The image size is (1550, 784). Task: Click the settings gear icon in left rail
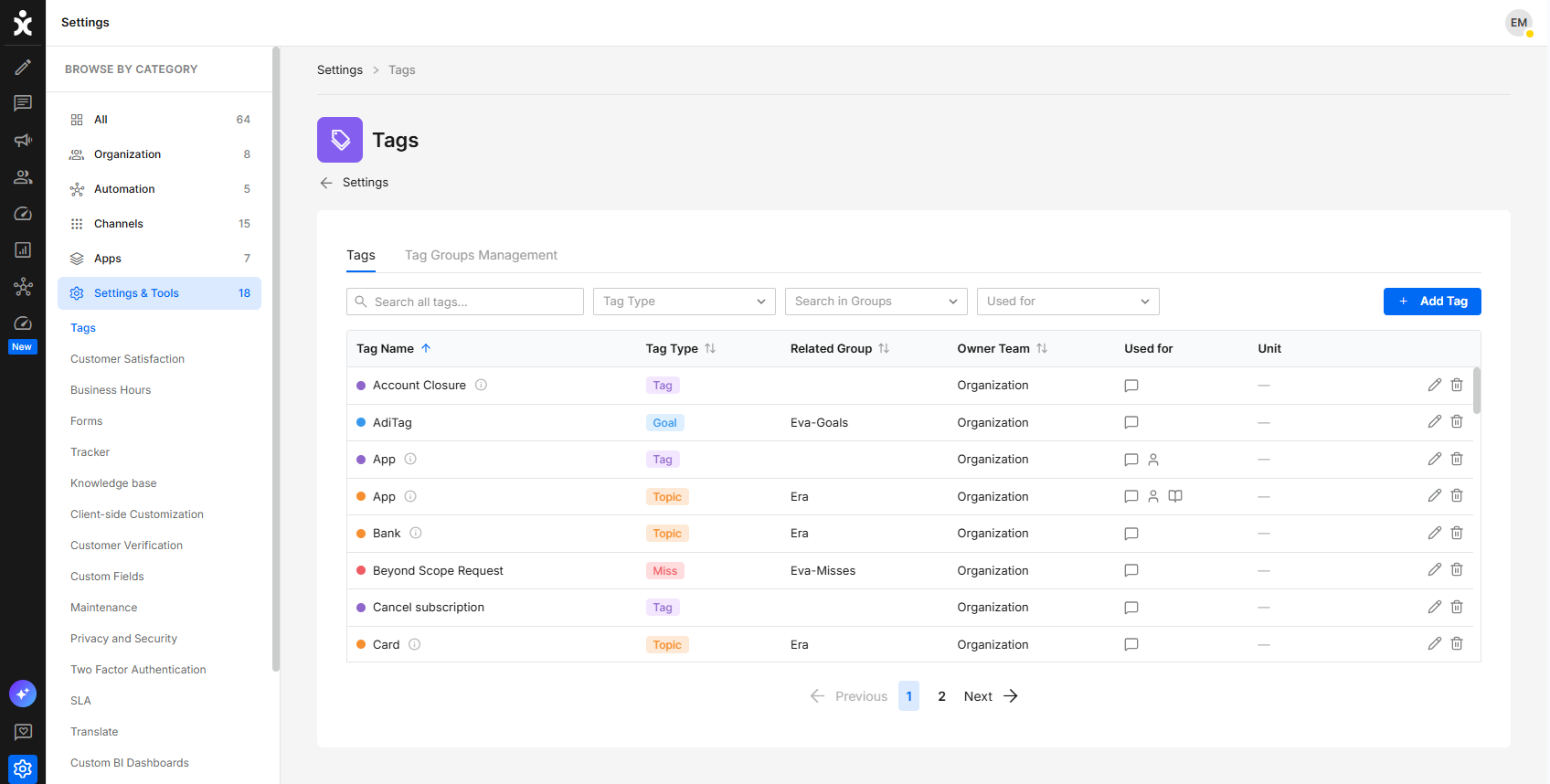[23, 769]
